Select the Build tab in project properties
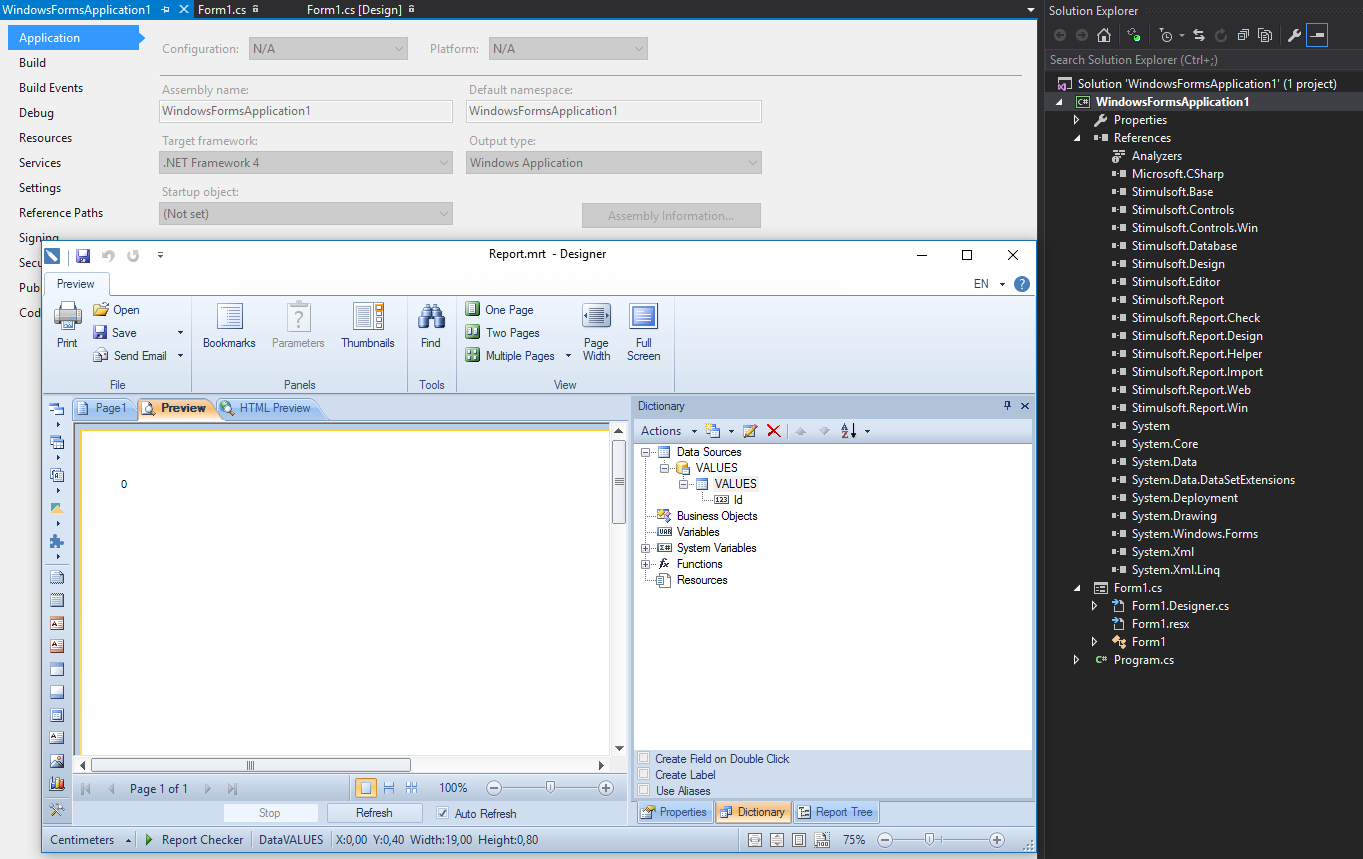The height and width of the screenshot is (859, 1363). tap(33, 63)
